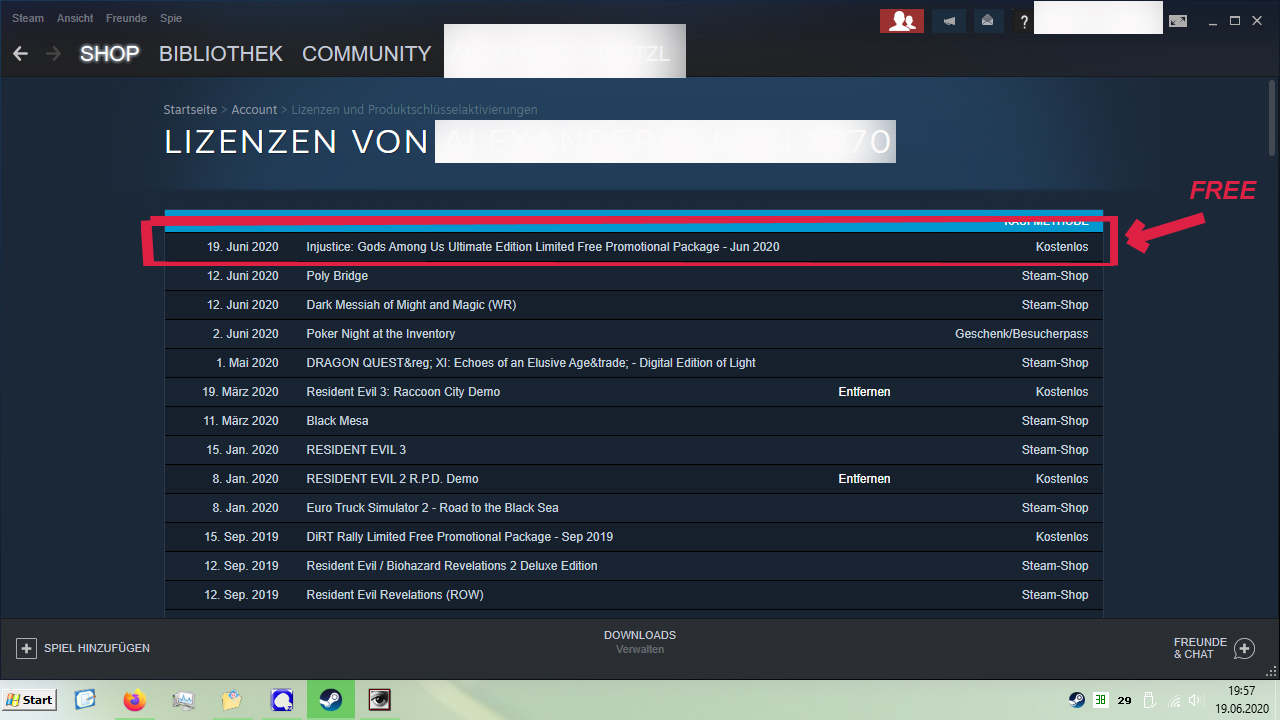Open the clock showing 19:57
Screen dimensions: 1280x720
coord(1241,700)
